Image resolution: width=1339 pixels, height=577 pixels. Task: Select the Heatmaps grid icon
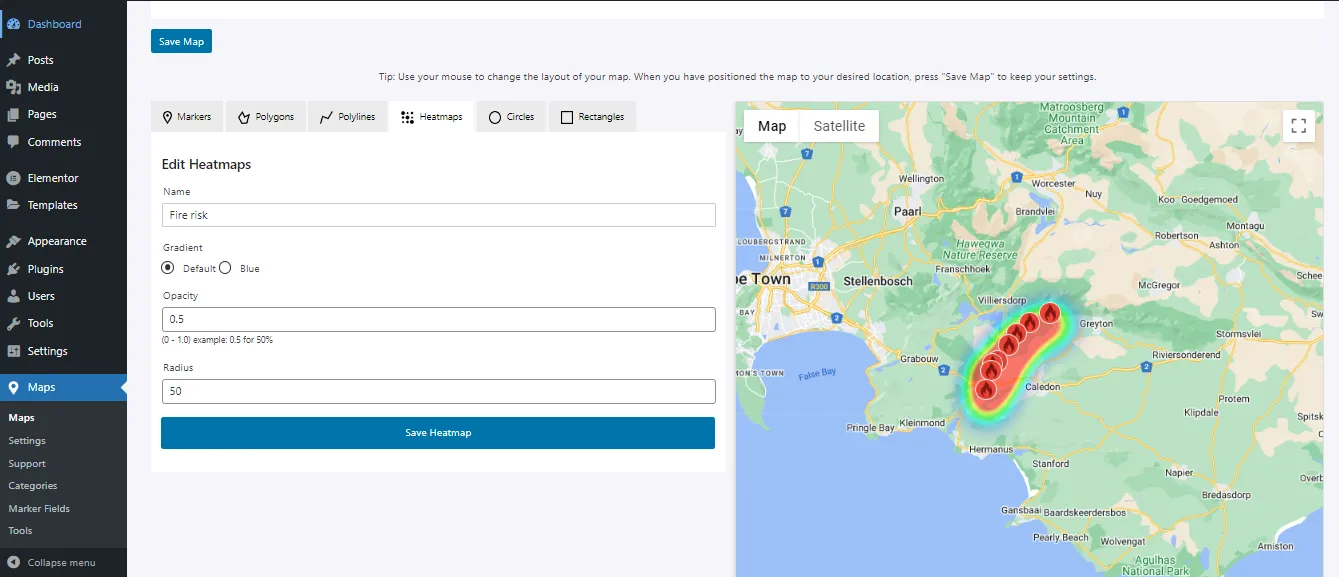click(407, 116)
